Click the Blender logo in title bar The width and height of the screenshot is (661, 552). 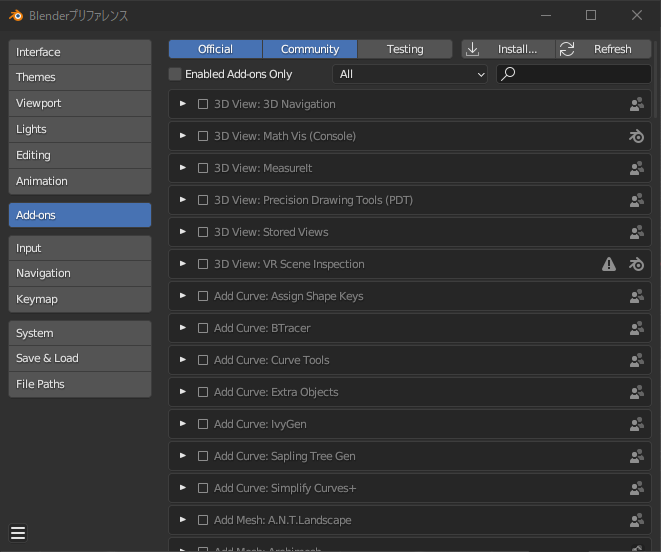pos(16,16)
